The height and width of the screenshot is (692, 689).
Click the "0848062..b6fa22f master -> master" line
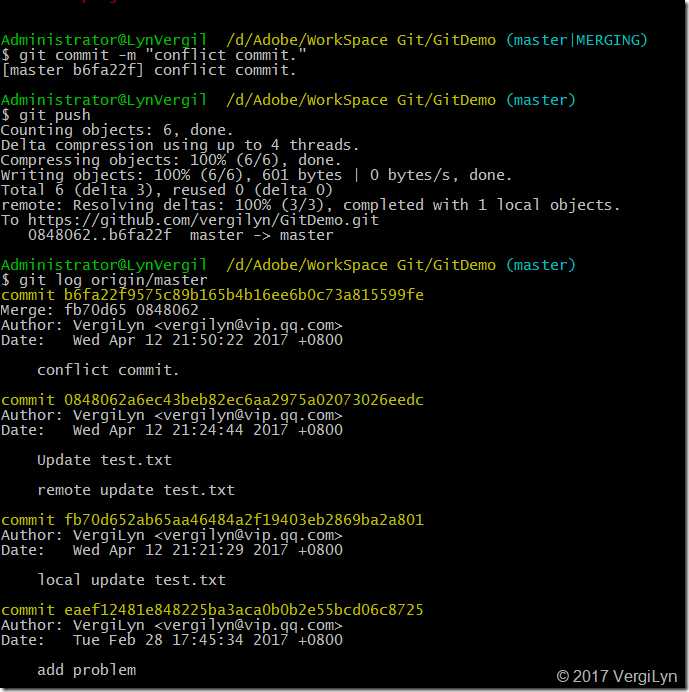[181, 235]
